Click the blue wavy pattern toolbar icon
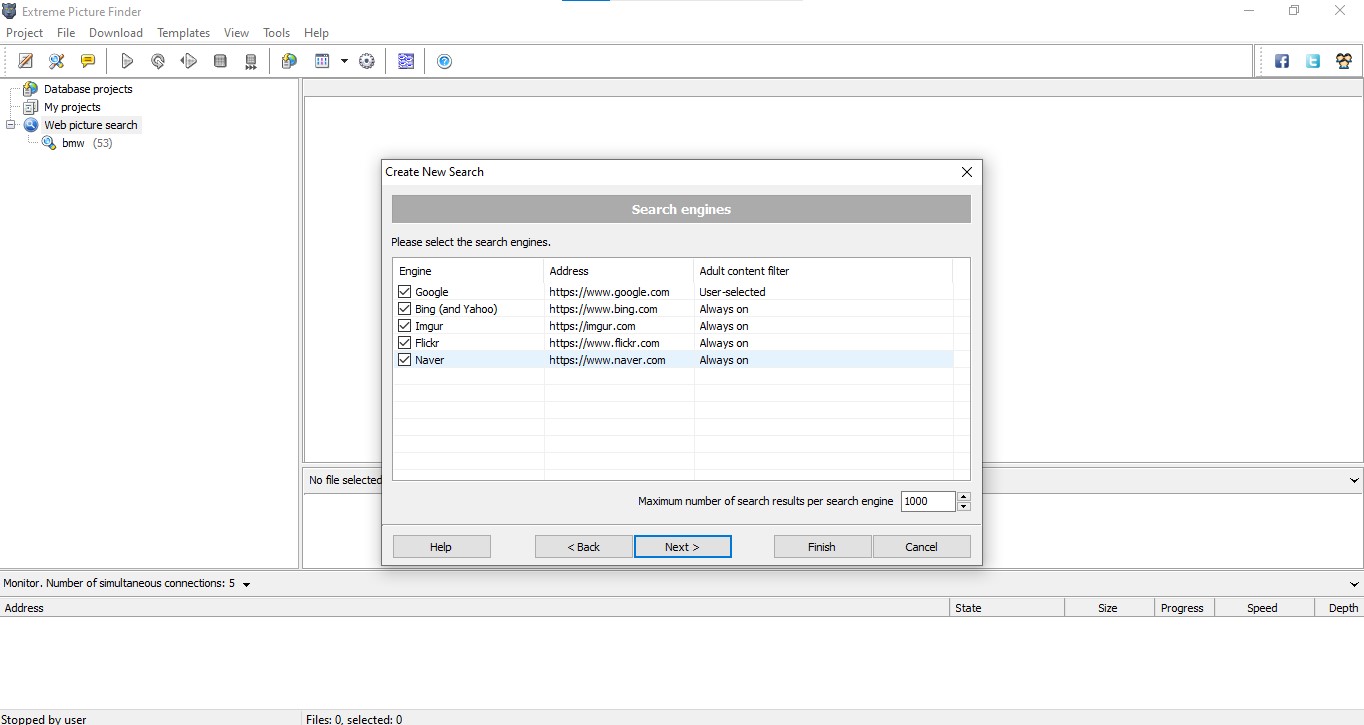Screen dimensions: 1364x725 coord(405,61)
